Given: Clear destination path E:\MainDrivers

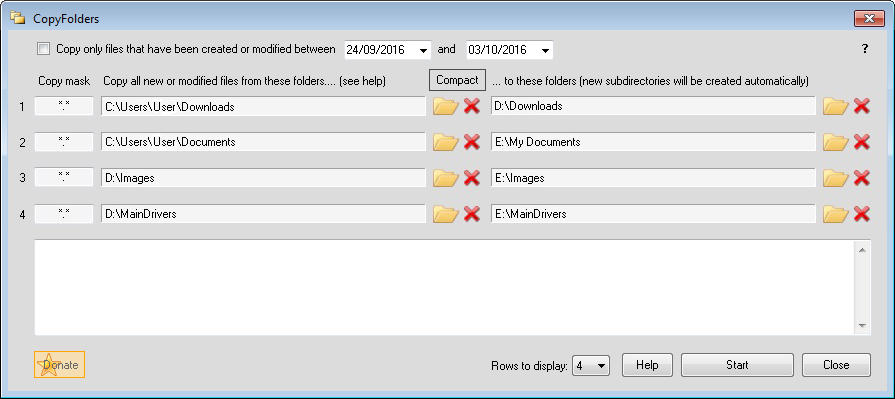Looking at the screenshot, I should coord(861,214).
